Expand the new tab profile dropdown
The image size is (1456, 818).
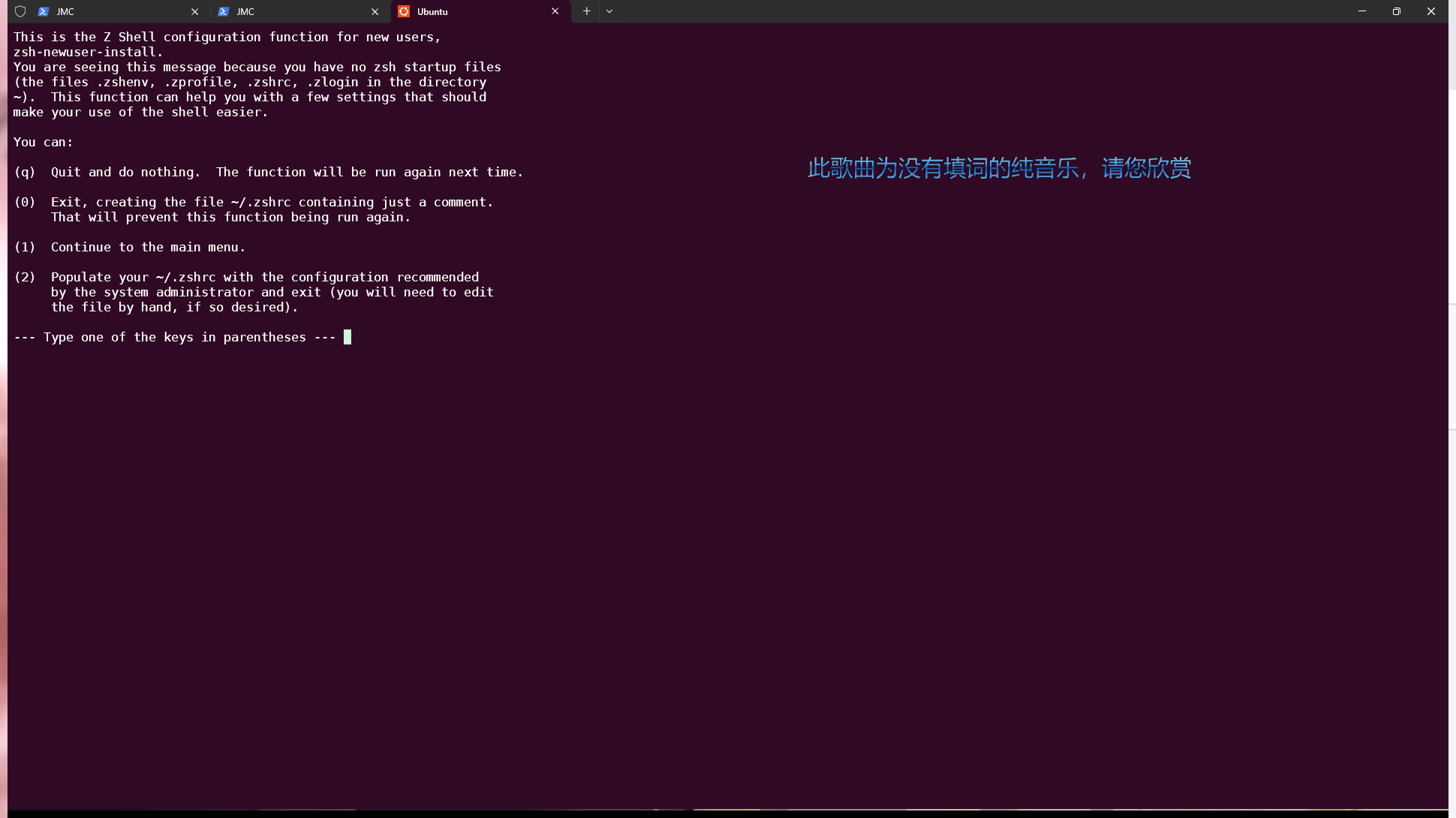pyautogui.click(x=609, y=11)
